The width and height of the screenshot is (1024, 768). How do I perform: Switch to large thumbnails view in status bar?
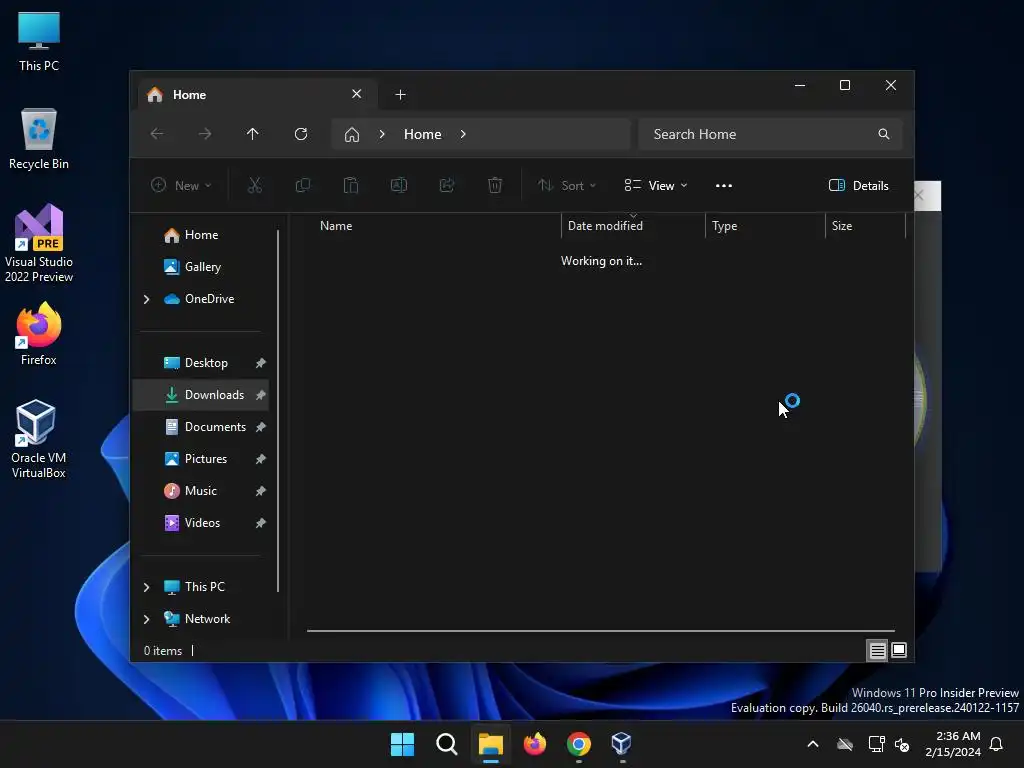[x=899, y=650]
